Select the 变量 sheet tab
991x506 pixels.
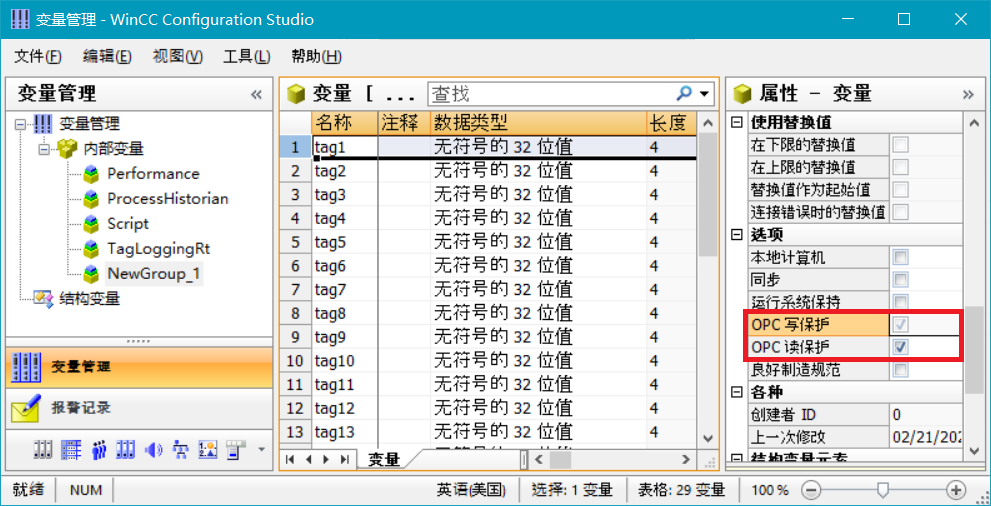384,459
